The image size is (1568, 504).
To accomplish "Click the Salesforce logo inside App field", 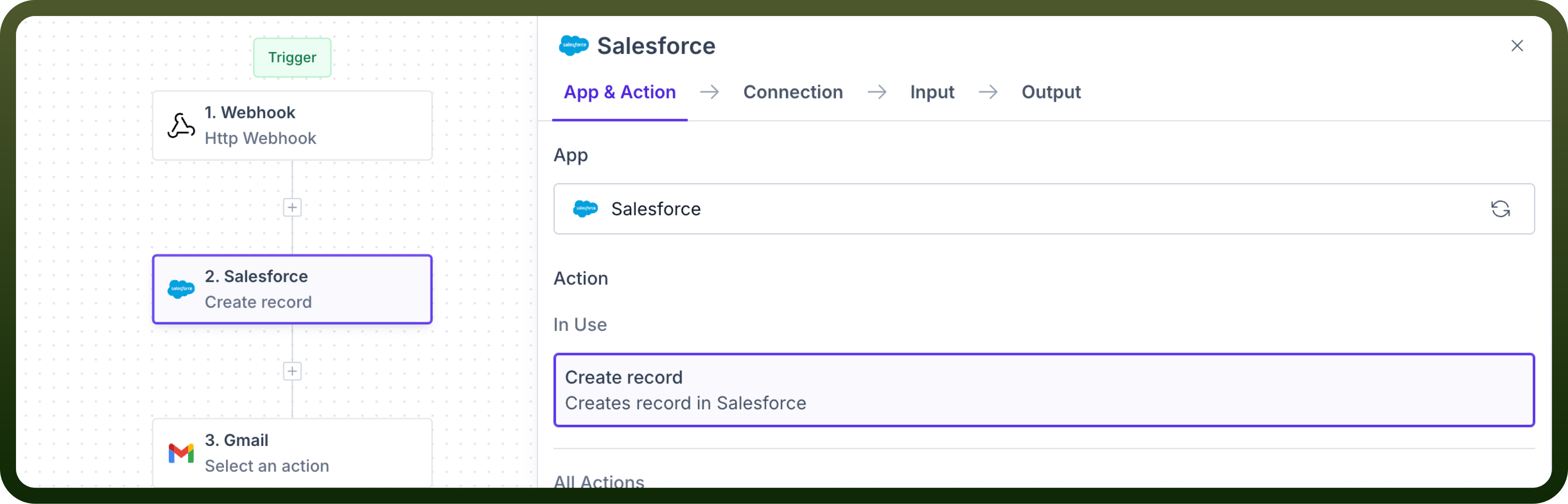I will tap(586, 209).
